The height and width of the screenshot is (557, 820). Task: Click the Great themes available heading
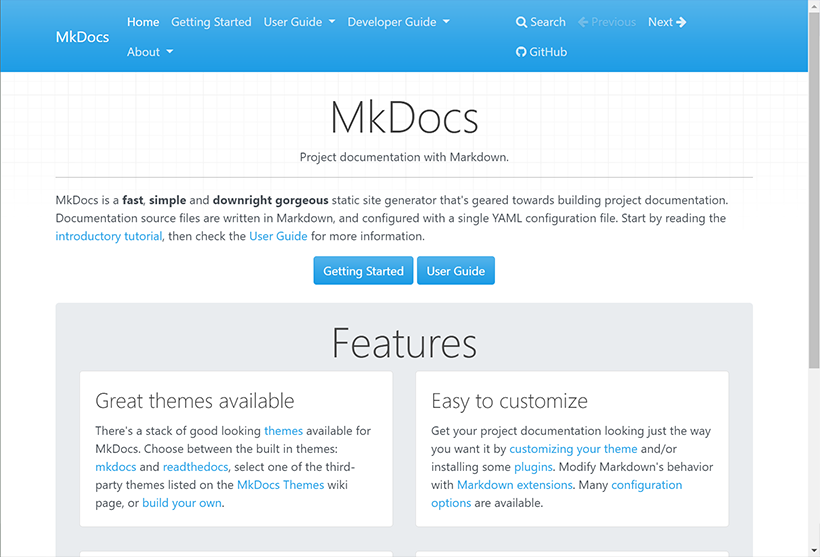click(x=195, y=401)
